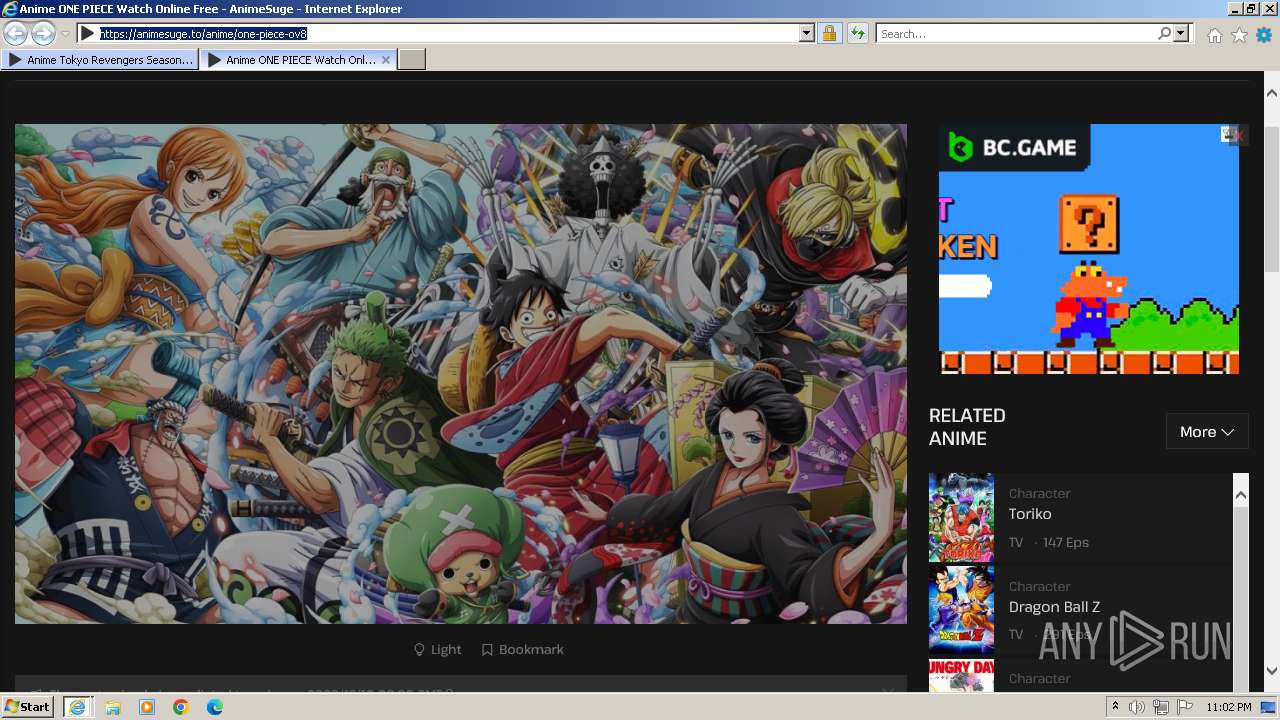
Task: Expand the More dropdown in Related Anime
Action: pyautogui.click(x=1207, y=432)
